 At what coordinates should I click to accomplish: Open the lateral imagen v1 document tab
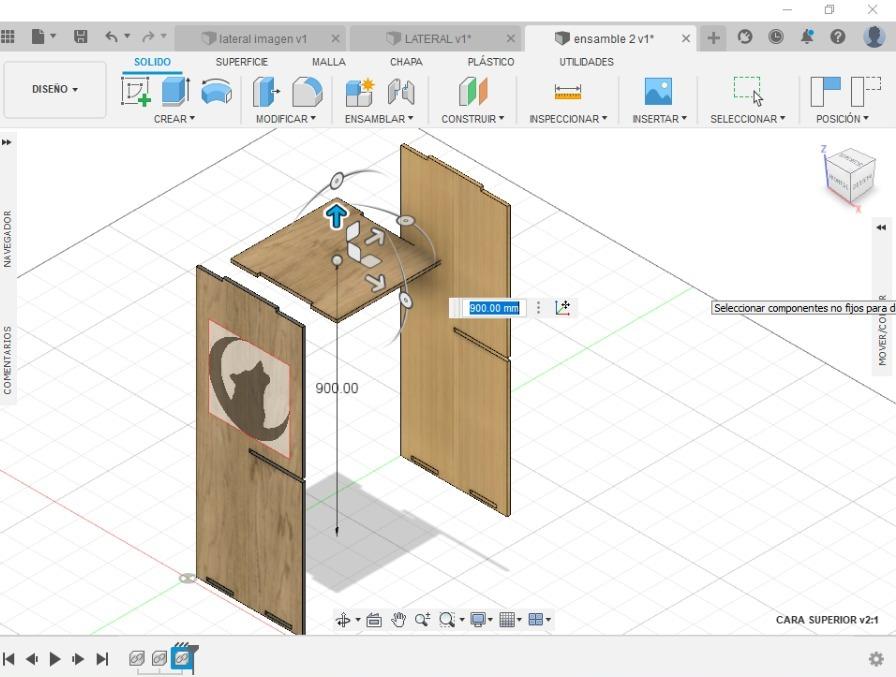click(261, 39)
